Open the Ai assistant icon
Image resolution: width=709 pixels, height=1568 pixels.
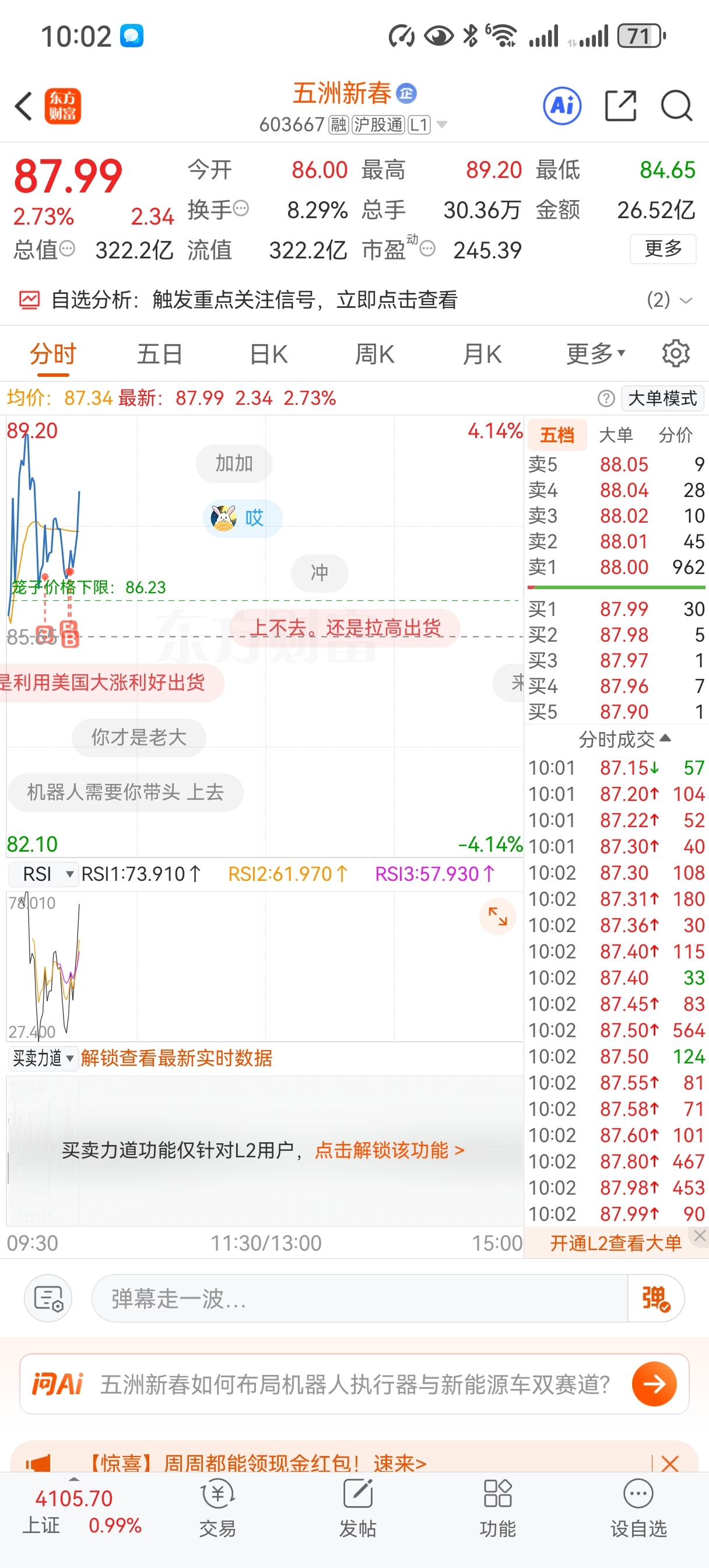[x=561, y=107]
